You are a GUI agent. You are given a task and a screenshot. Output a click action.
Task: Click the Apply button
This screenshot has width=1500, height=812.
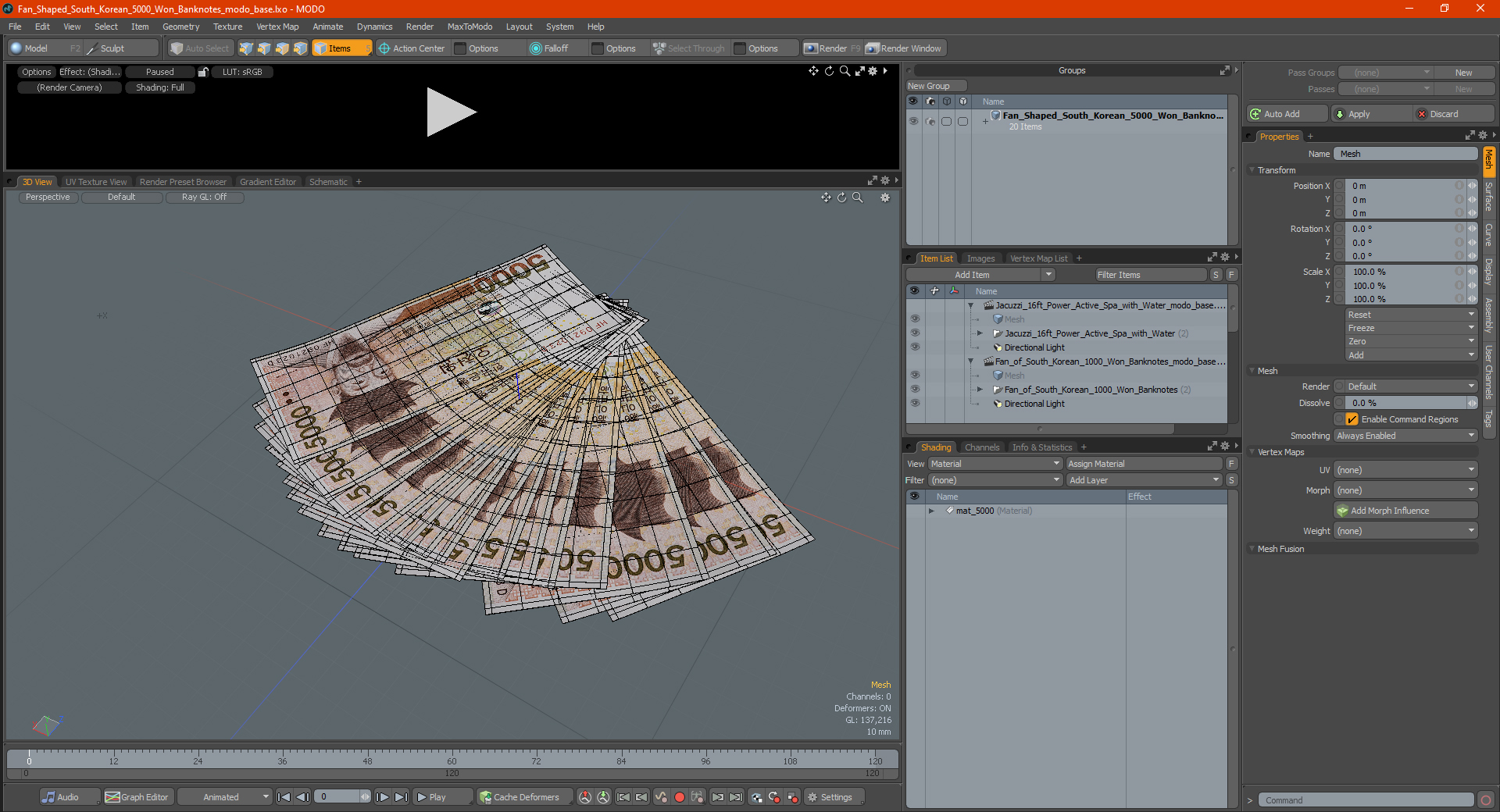click(1371, 114)
